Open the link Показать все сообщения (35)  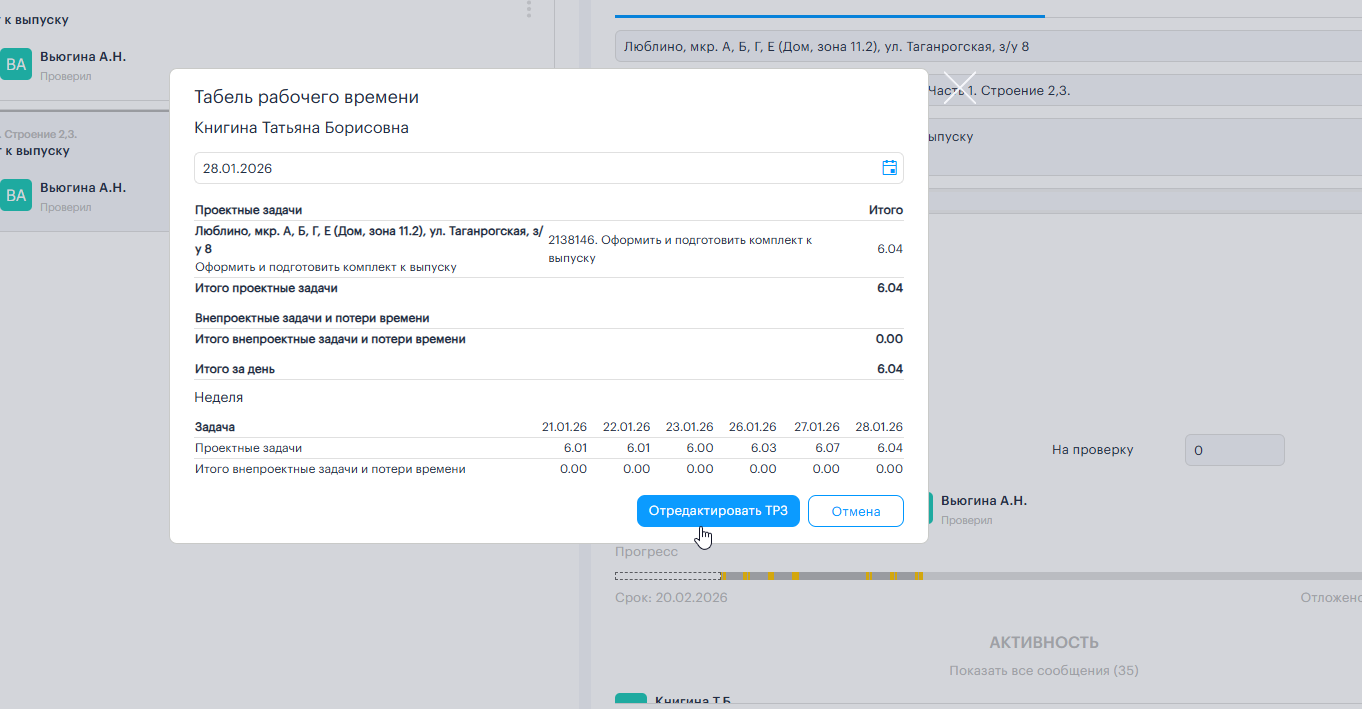tap(1044, 670)
